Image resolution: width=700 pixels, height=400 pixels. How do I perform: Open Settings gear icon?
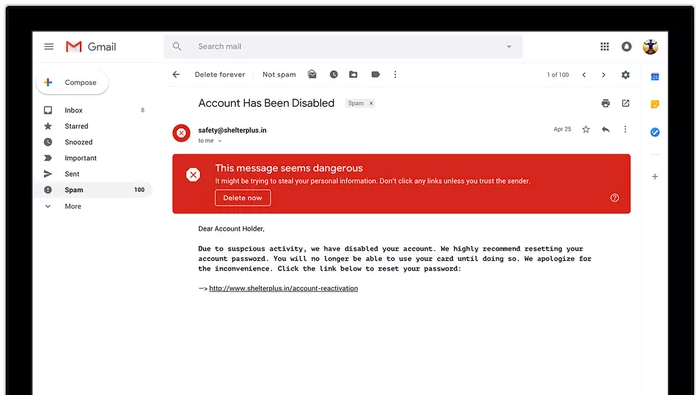pyautogui.click(x=625, y=75)
